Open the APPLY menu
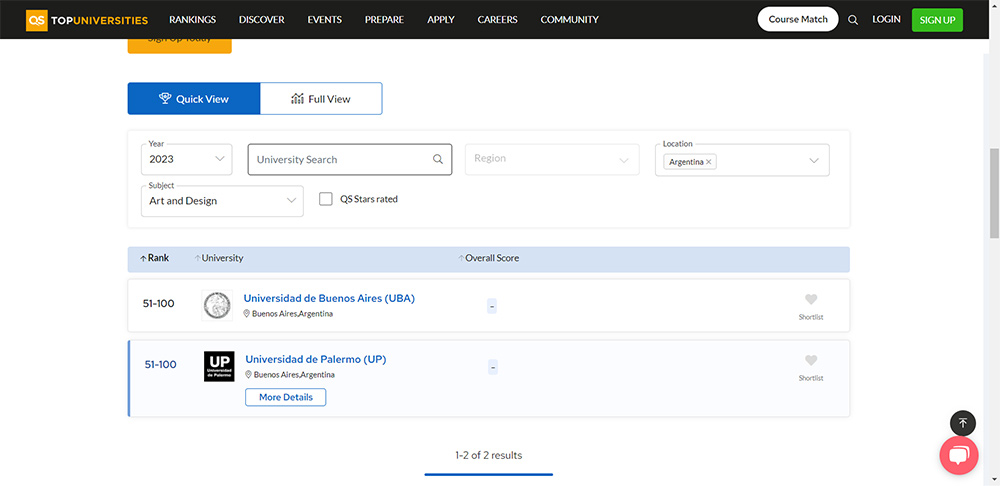Viewport: 1000px width, 486px height. tap(441, 20)
